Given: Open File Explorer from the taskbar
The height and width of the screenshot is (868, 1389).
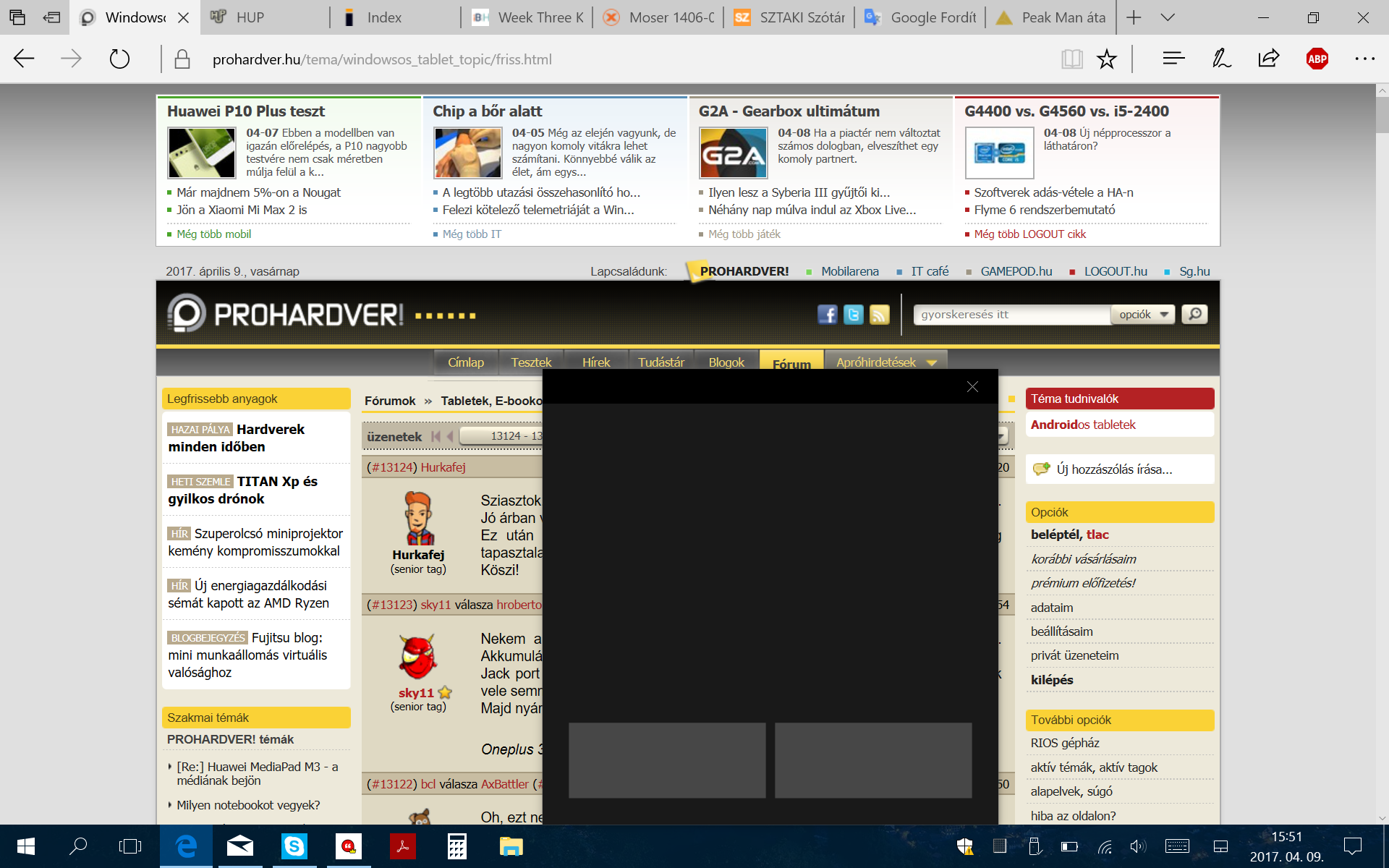Looking at the screenshot, I should (511, 846).
